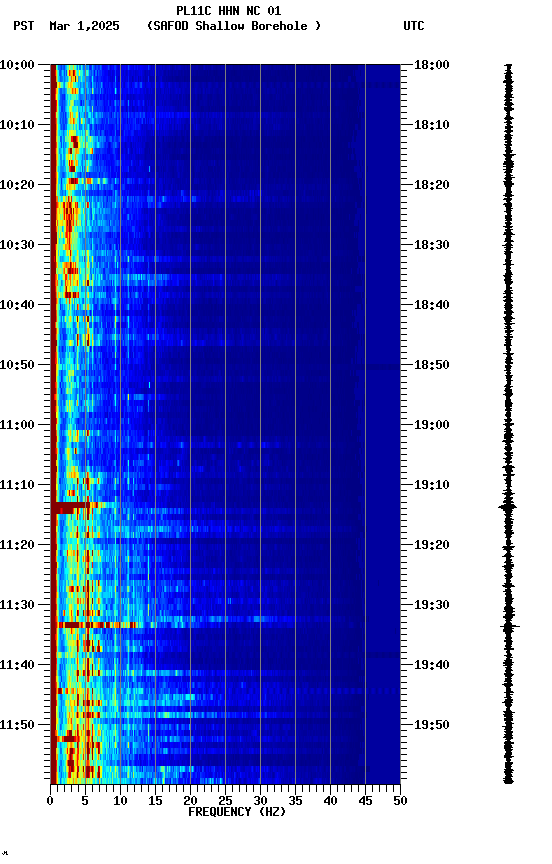Screen dimensions: 552x864
Task: Click the 0 Hz axis tick label
Action: [50, 801]
